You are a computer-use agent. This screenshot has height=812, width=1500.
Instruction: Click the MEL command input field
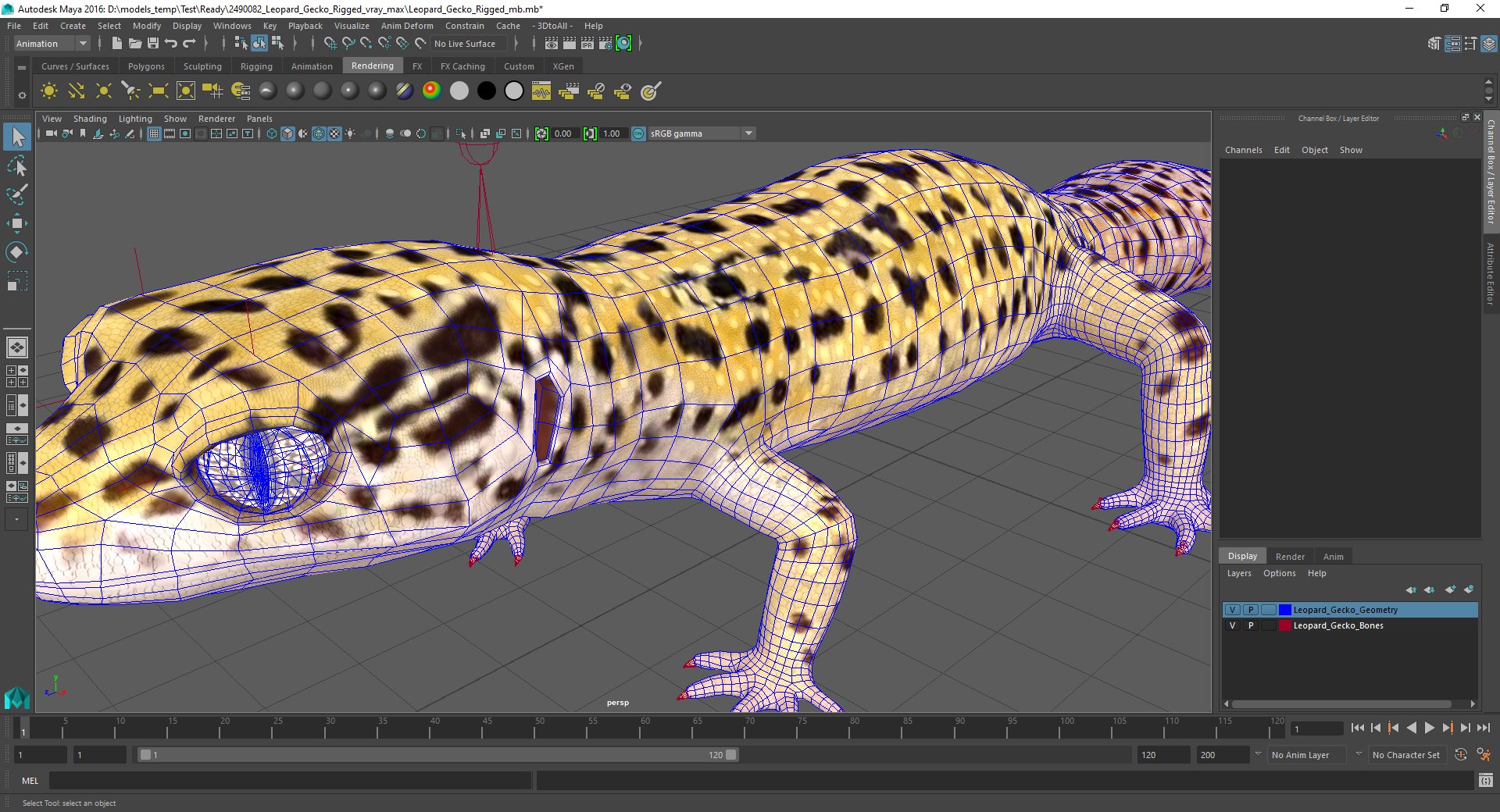click(290, 780)
